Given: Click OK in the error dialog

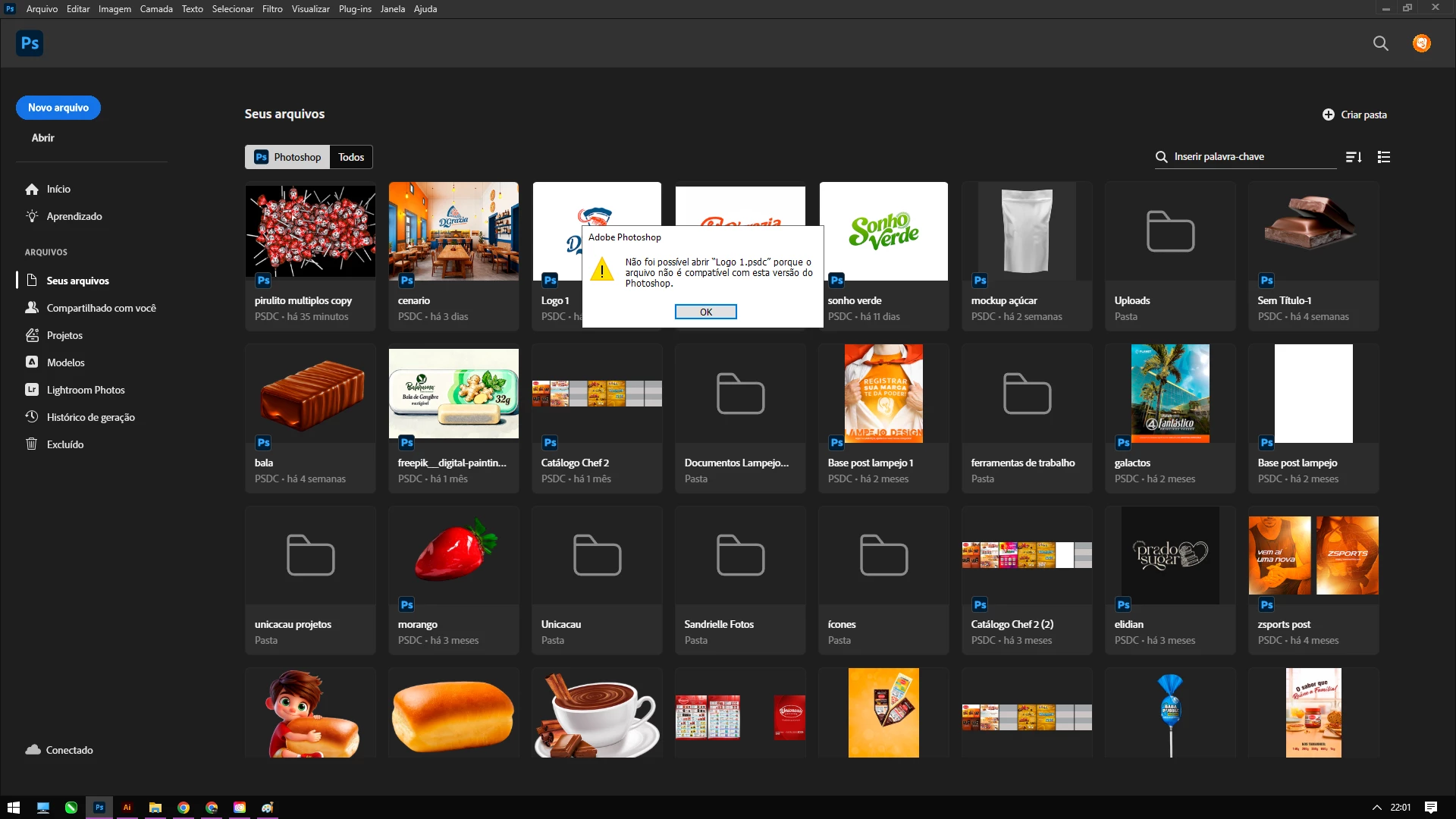Looking at the screenshot, I should click(705, 312).
